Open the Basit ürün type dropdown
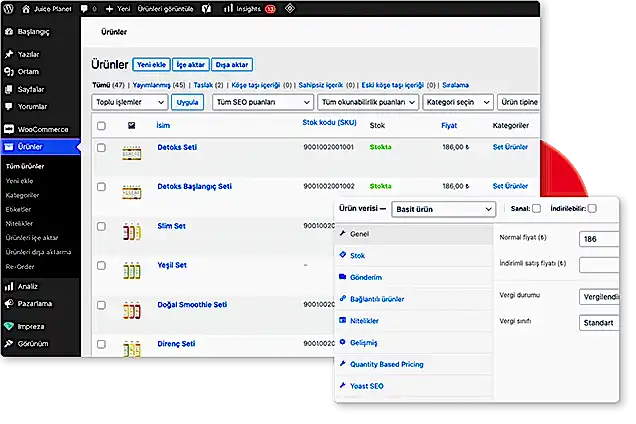The height and width of the screenshot is (424, 636). click(x=443, y=209)
